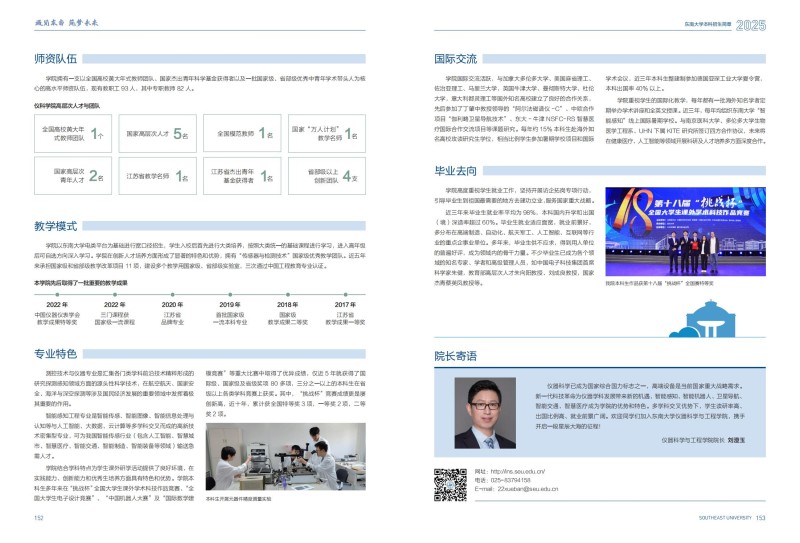This screenshot has width=800, height=543.
Task: Click the 专业特色 section heading
Action: pyautogui.click(x=56, y=353)
